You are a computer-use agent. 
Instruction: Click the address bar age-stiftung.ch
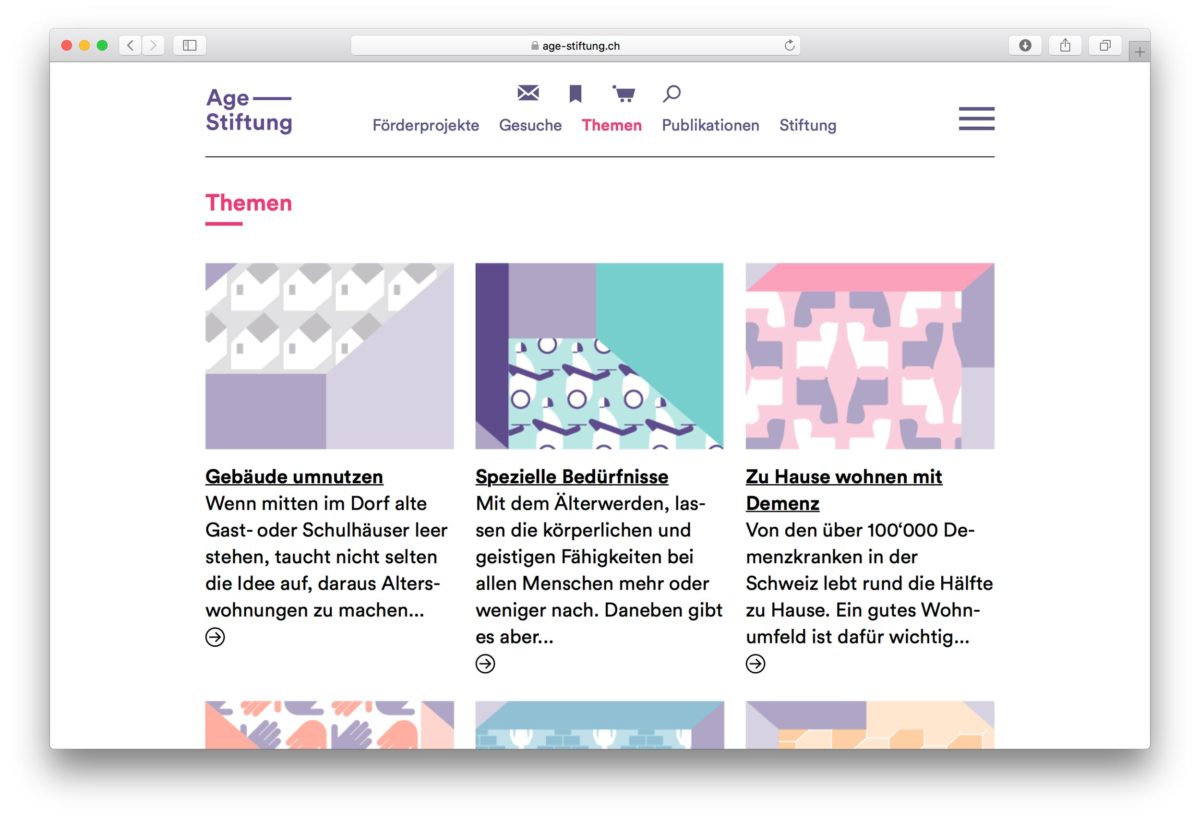575,45
